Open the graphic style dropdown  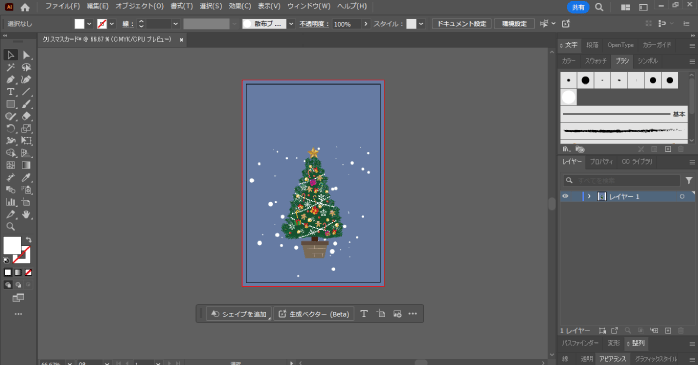click(421, 24)
